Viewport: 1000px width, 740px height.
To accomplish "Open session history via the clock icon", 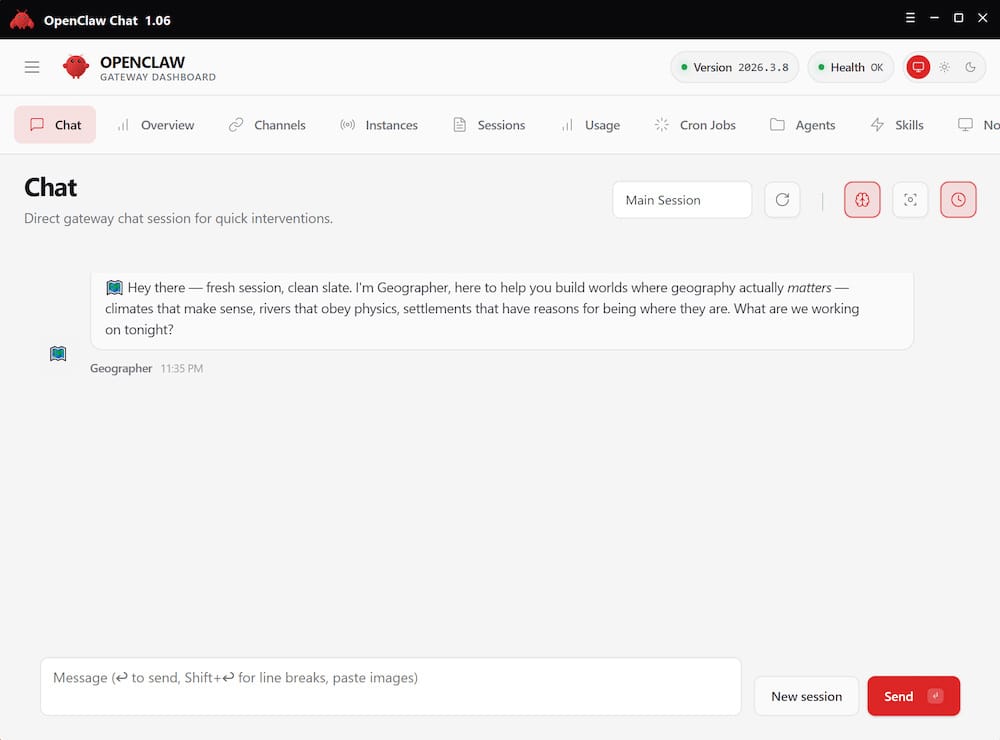I will (958, 199).
